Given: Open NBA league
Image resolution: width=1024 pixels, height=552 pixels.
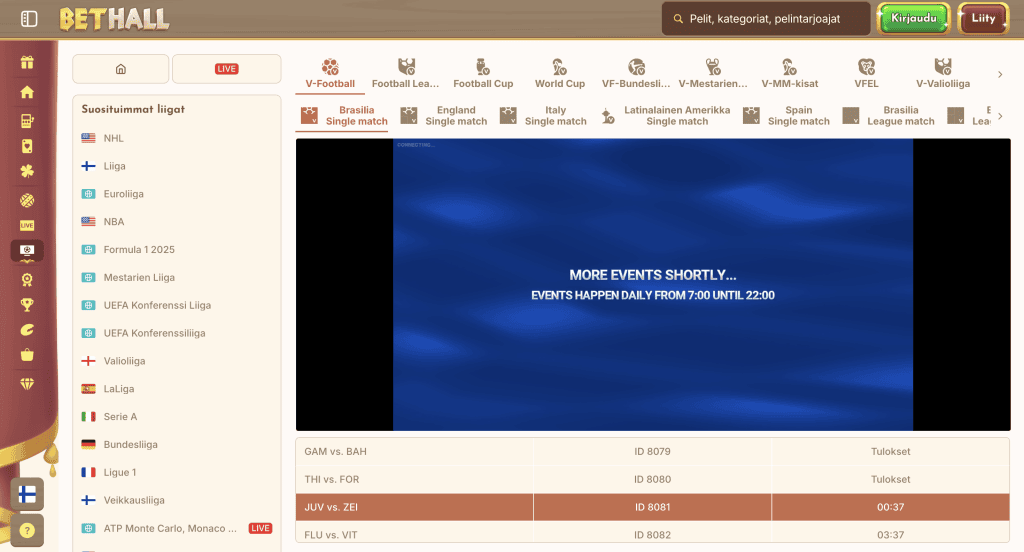Looking at the screenshot, I should click(x=176, y=221).
